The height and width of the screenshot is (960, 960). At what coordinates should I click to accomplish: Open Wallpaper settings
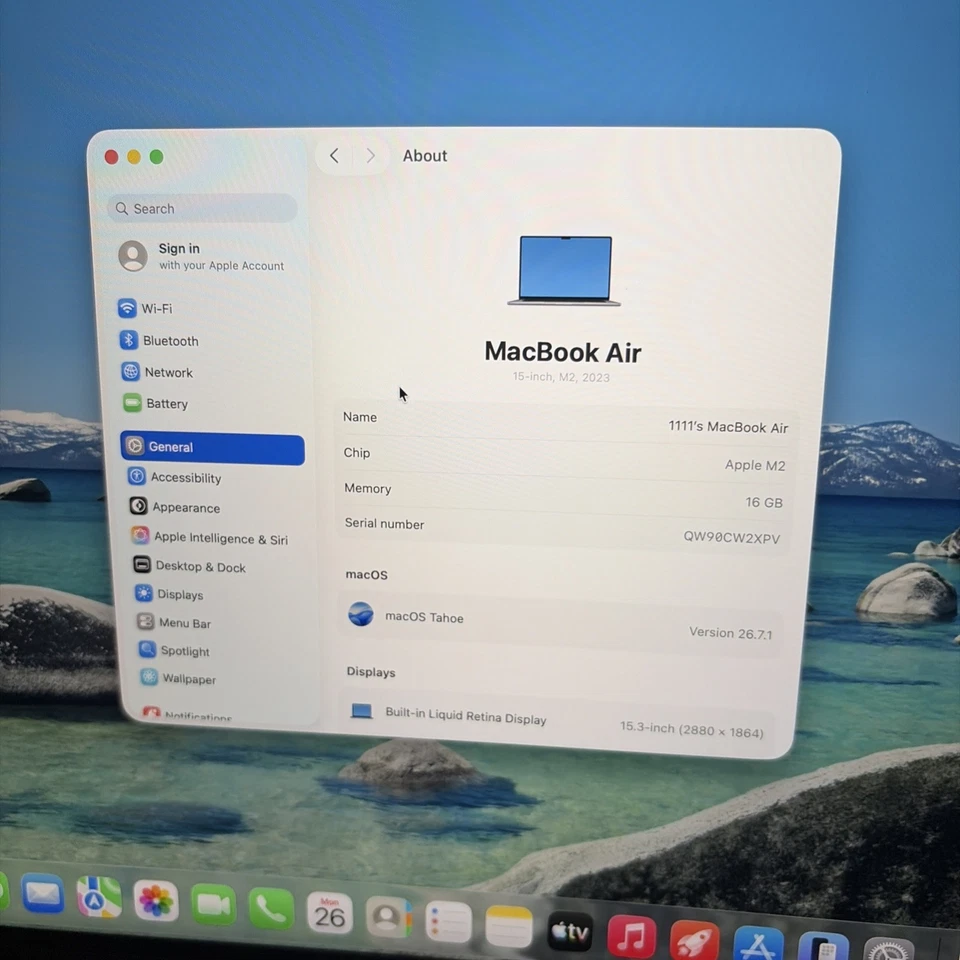[x=178, y=678]
